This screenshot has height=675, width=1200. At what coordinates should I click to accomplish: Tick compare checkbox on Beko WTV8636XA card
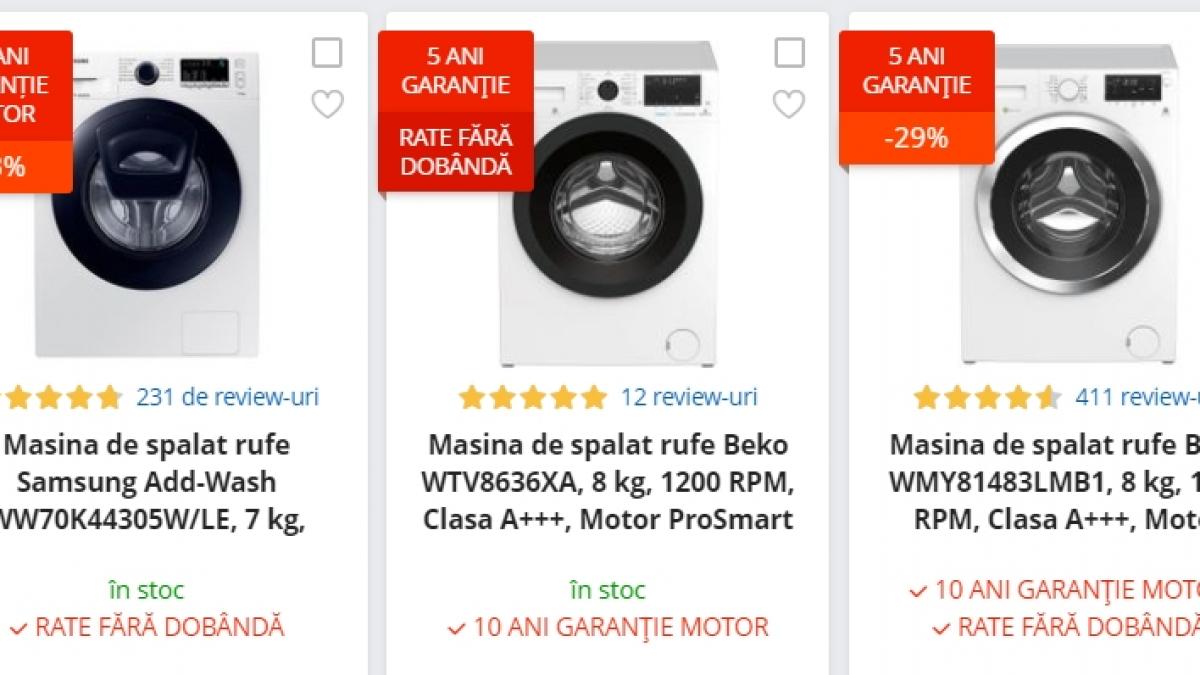point(789,53)
